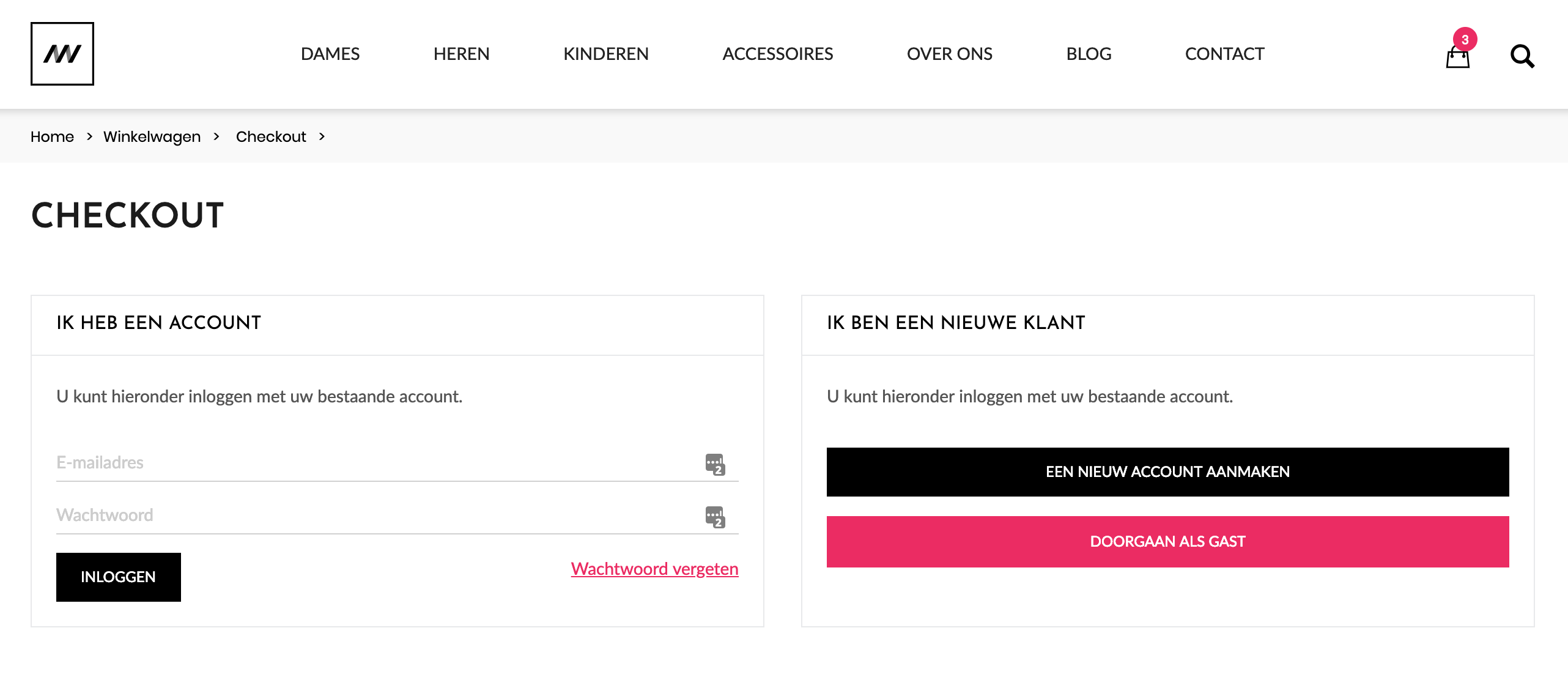Click the Checkout breadcrumb link
Screen dimensions: 1568x680
[x=271, y=136]
